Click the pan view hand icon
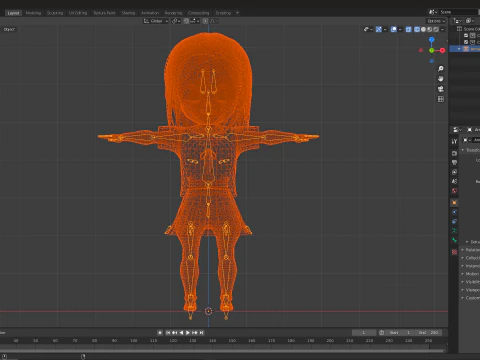Image resolution: width=480 pixels, height=360 pixels. click(x=441, y=79)
